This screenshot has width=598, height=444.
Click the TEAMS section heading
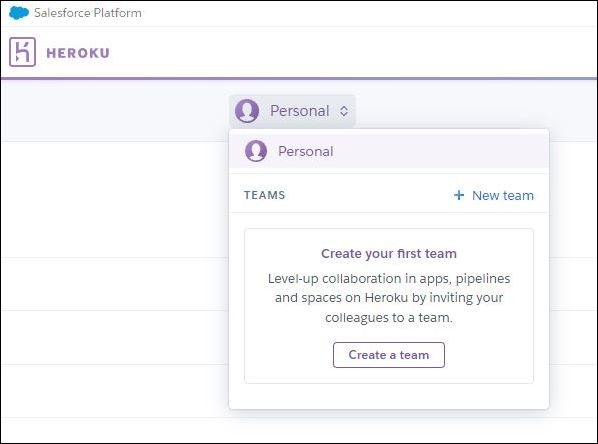point(264,195)
